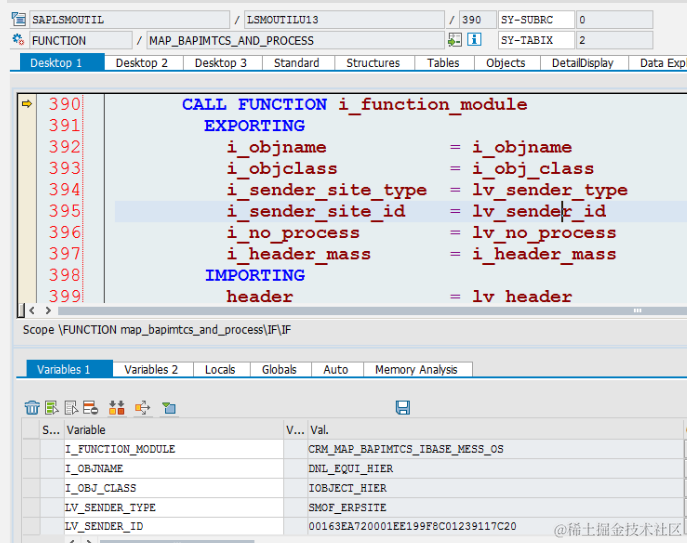Click the MAP_BAPIMTCS_AND_PROCESS field
This screenshot has height=543, width=687.
(x=296, y=40)
